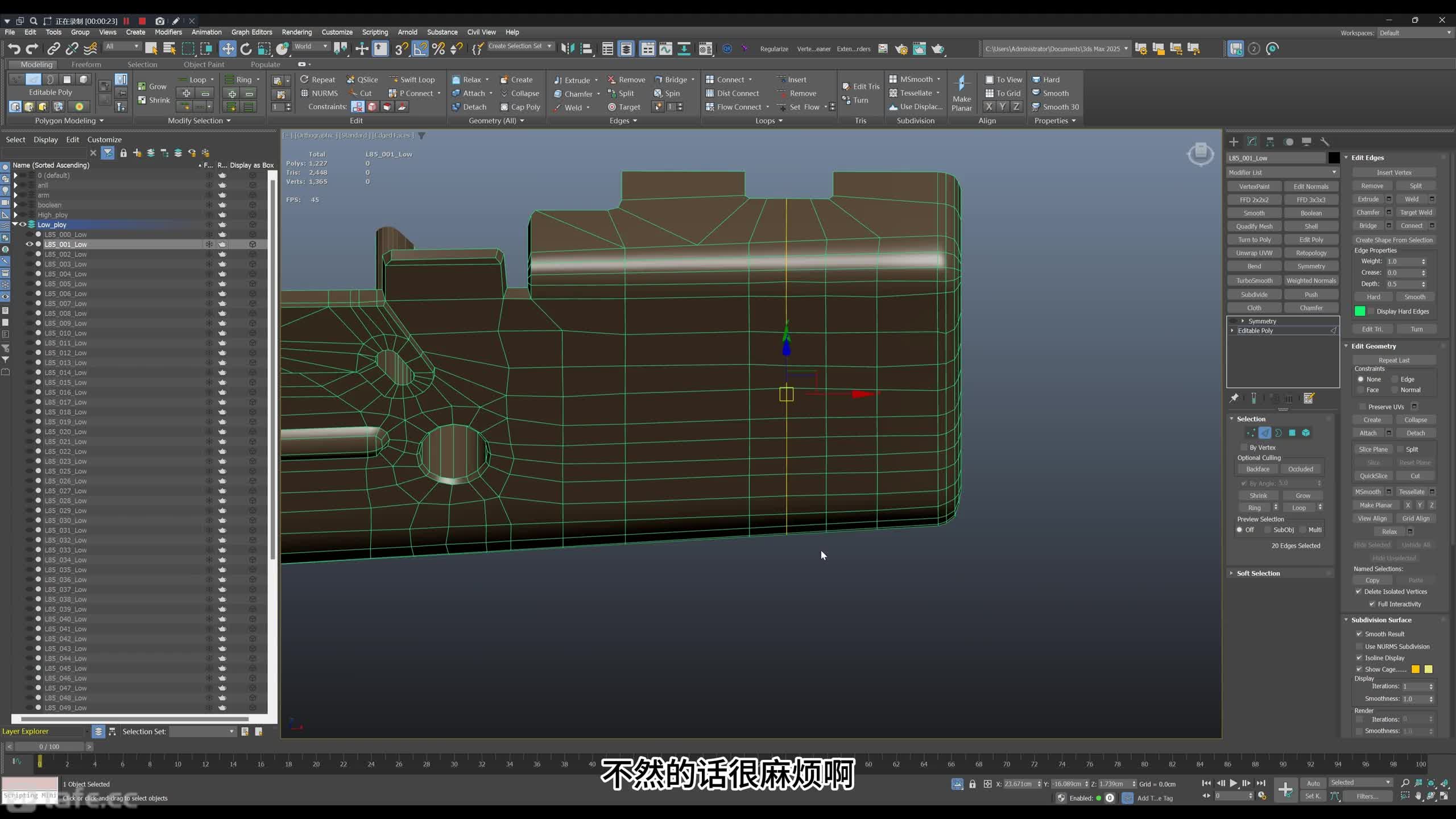Click the black object color swatch
This screenshot has width=1456, height=819.
[x=1334, y=158]
